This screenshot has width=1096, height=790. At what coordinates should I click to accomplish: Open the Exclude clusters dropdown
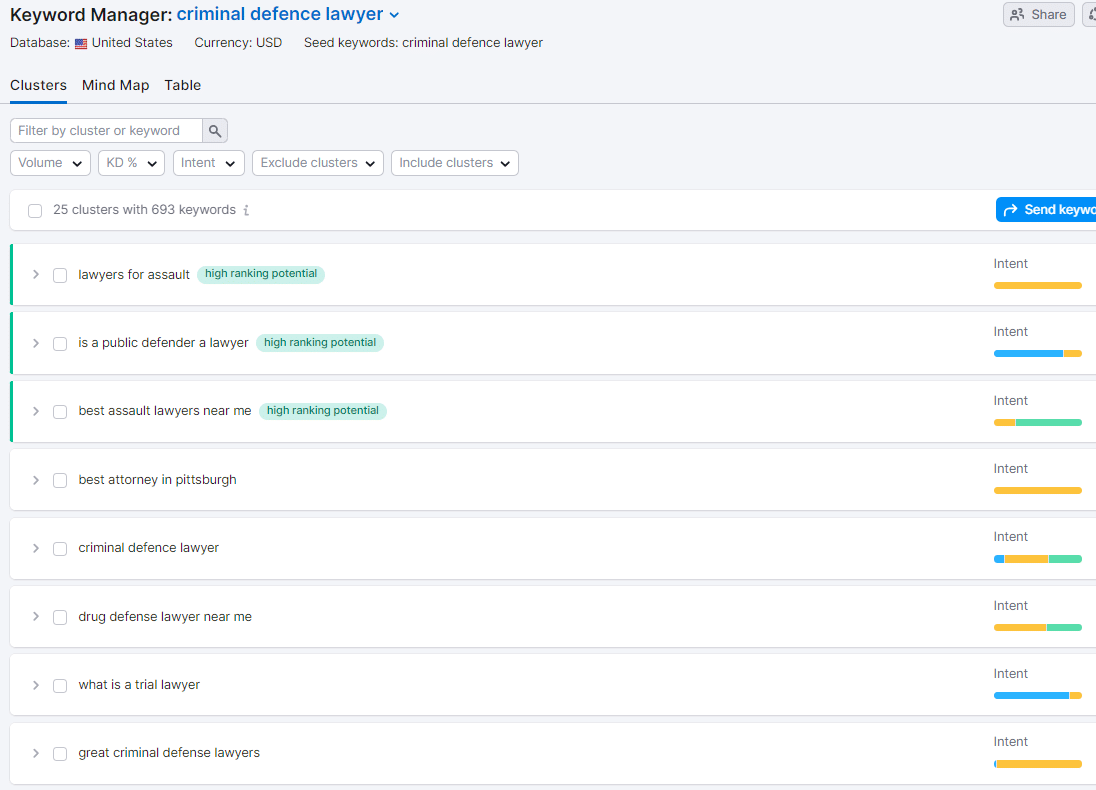point(317,162)
